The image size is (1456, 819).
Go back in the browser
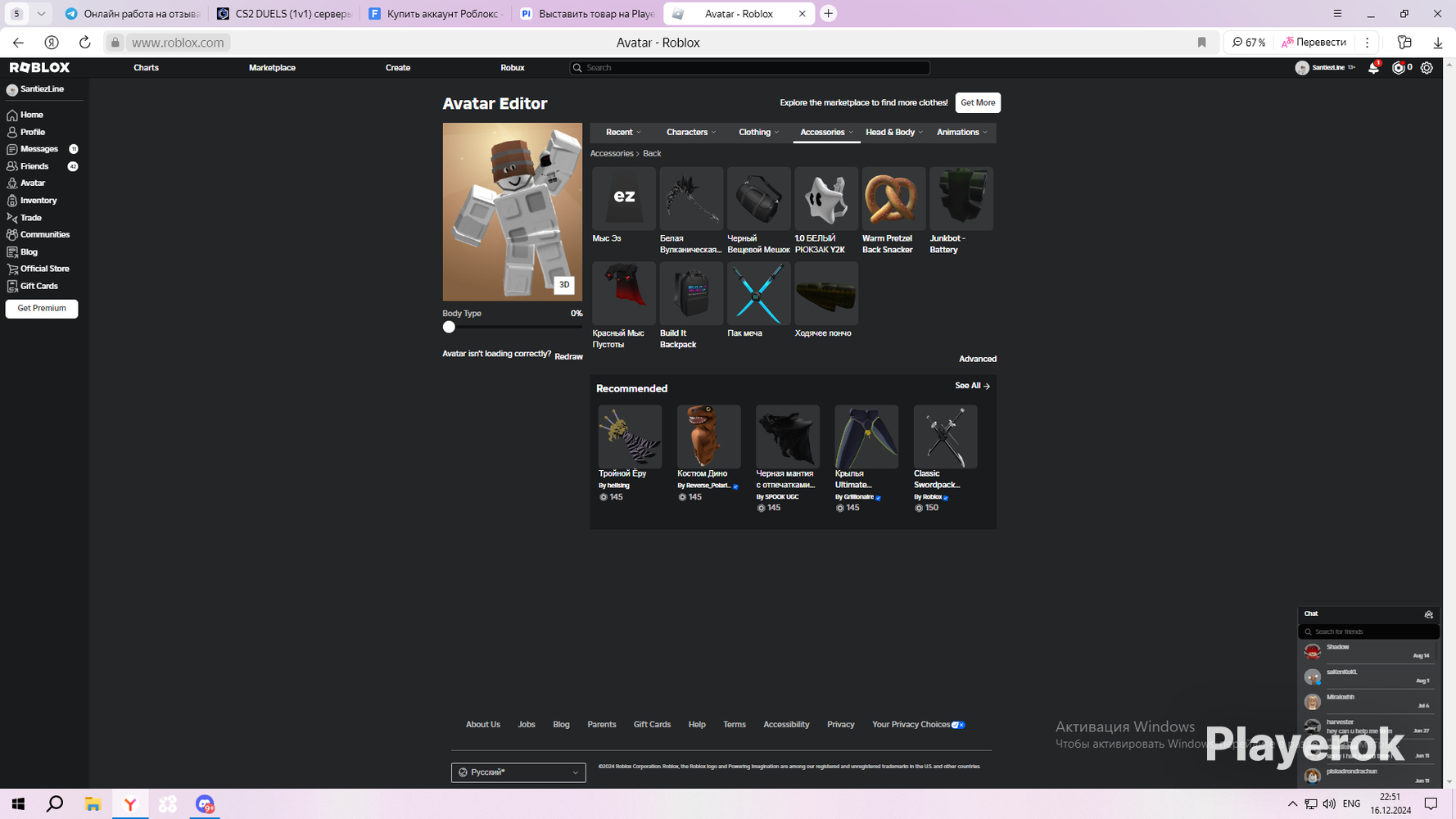pos(18,43)
